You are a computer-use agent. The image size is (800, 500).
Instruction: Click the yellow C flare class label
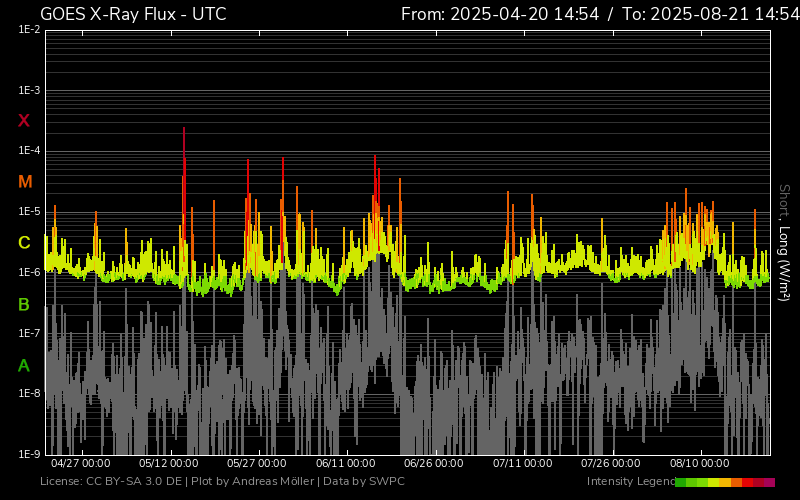[24, 243]
